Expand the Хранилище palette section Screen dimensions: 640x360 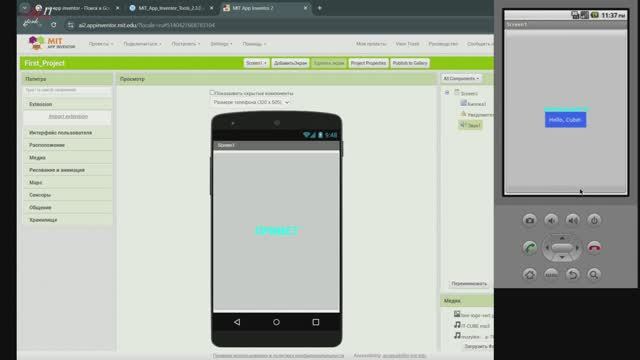click(68, 220)
